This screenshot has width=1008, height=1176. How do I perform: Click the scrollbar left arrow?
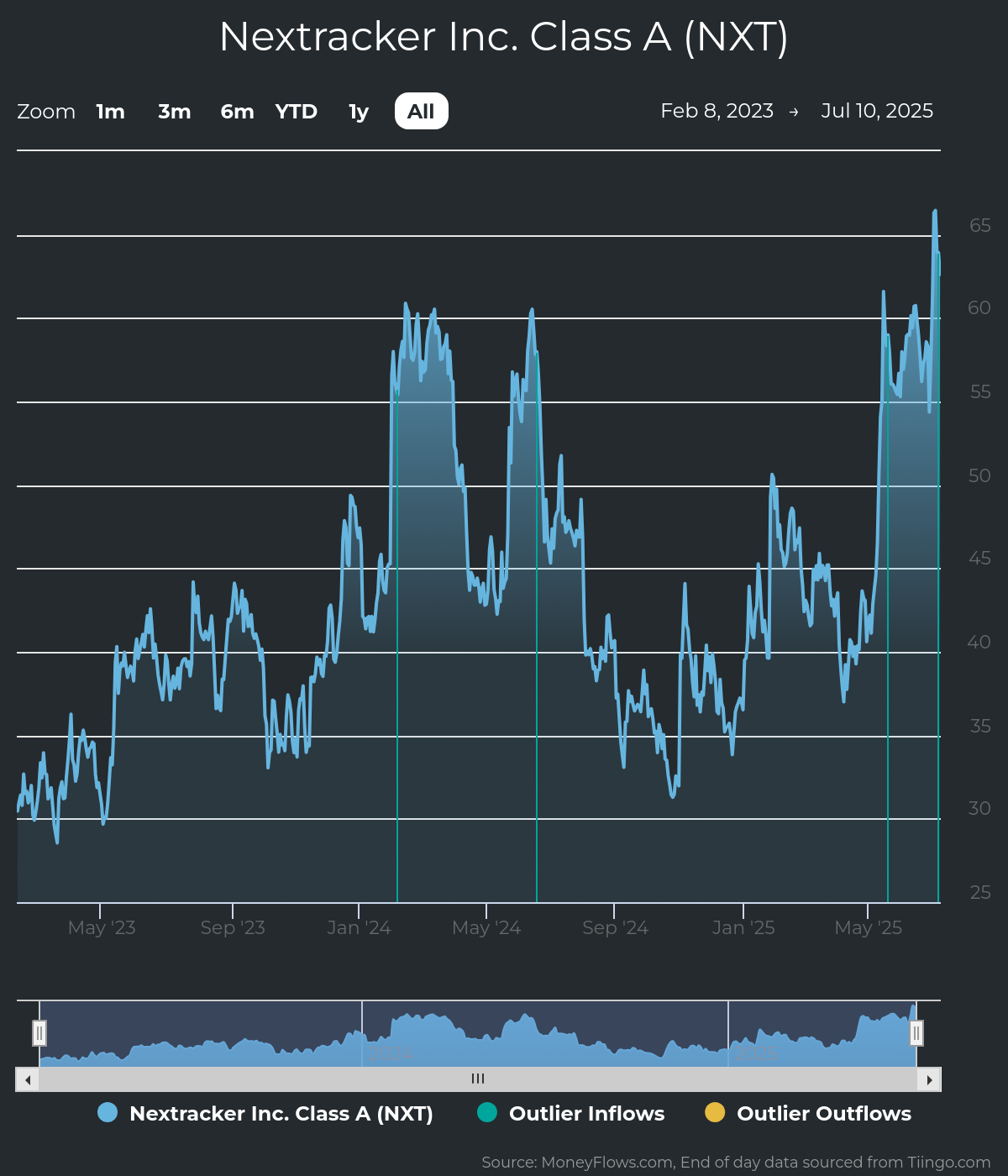pos(28,1079)
